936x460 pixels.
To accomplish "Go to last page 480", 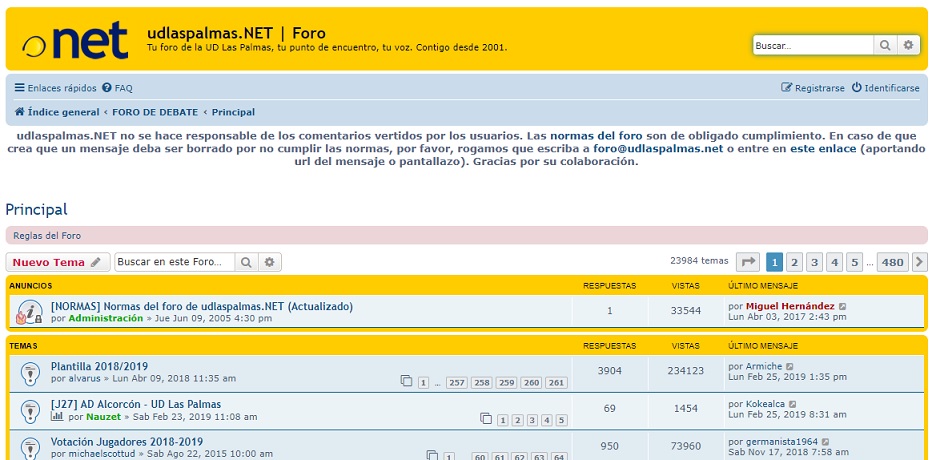I will [892, 262].
